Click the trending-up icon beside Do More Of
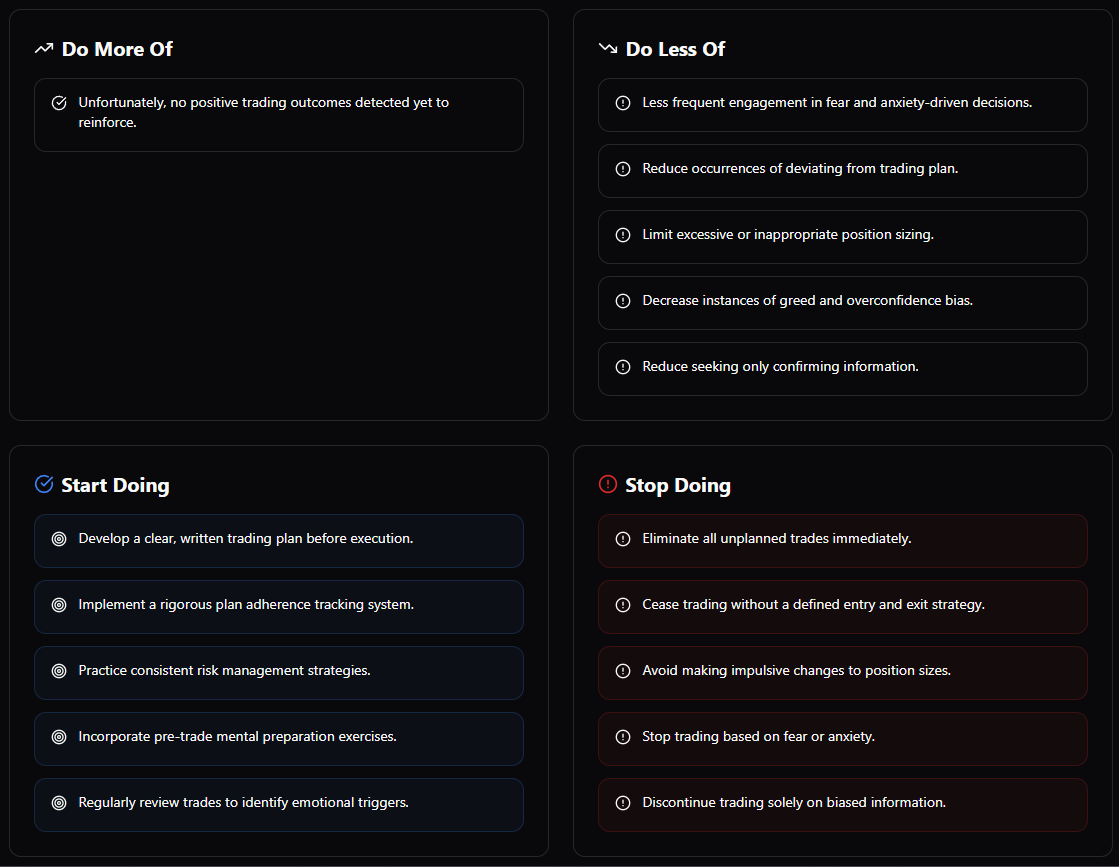Viewport: 1119px width, 867px height. coord(44,49)
